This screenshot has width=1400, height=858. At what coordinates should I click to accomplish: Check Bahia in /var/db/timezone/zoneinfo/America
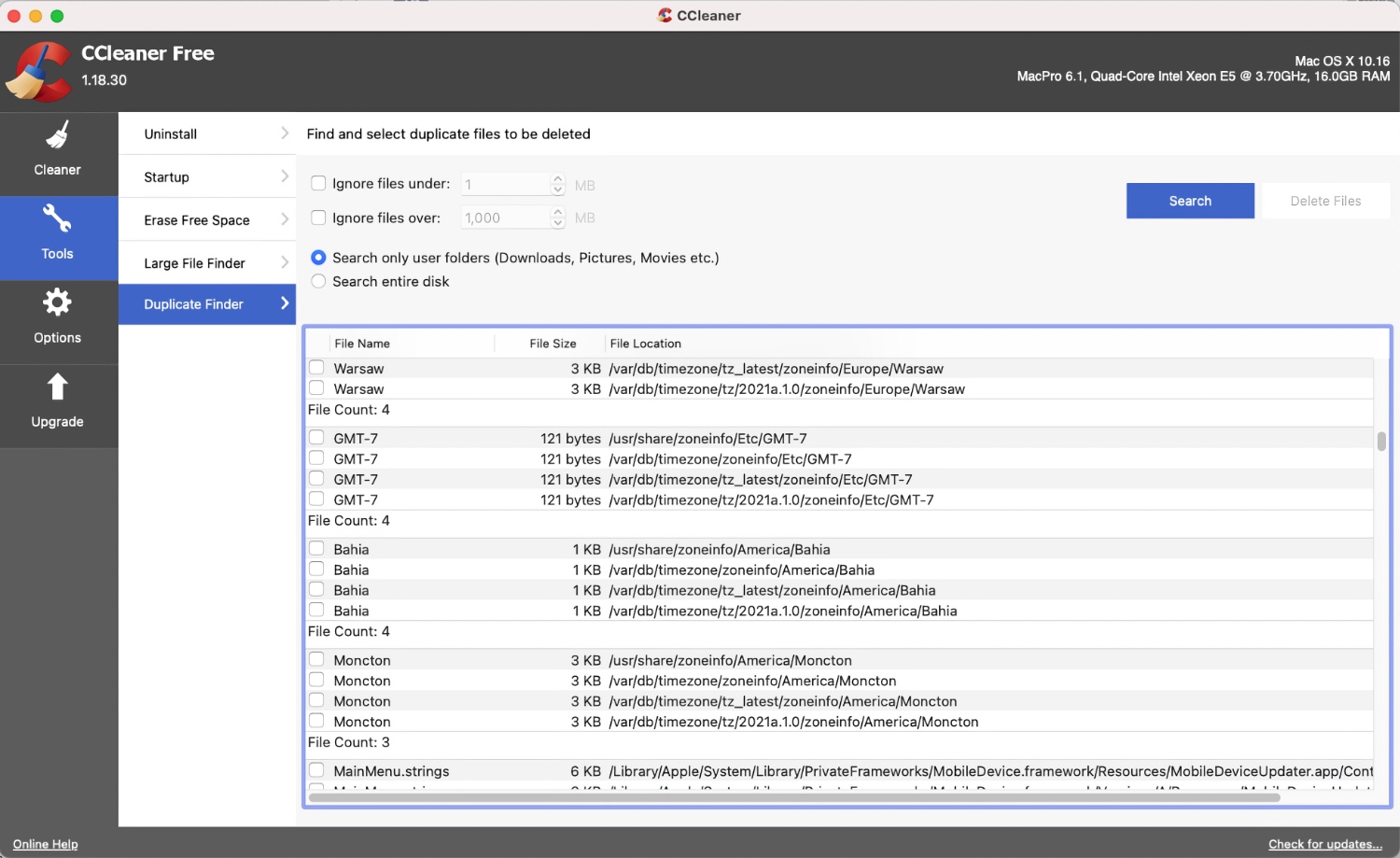(316, 570)
